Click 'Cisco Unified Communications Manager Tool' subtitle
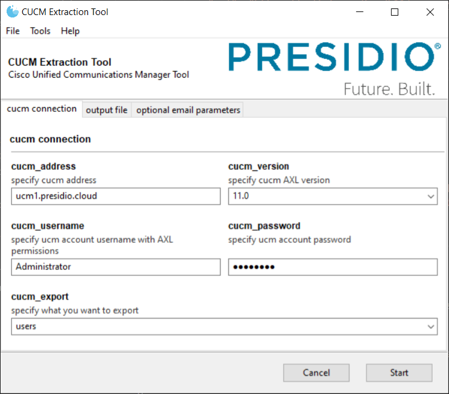Viewport: 449px width, 394px height. pos(99,75)
